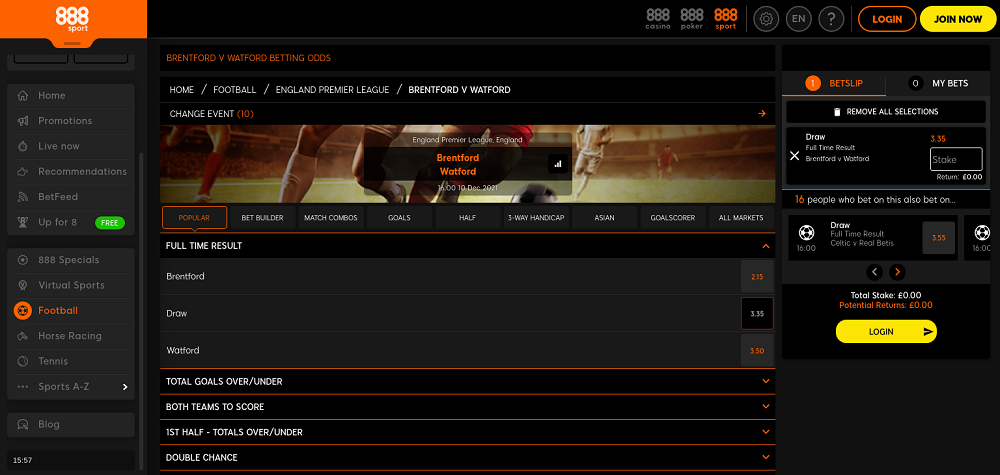This screenshot has width=1000, height=475.
Task: Open the Betslip tab
Action: click(x=835, y=84)
